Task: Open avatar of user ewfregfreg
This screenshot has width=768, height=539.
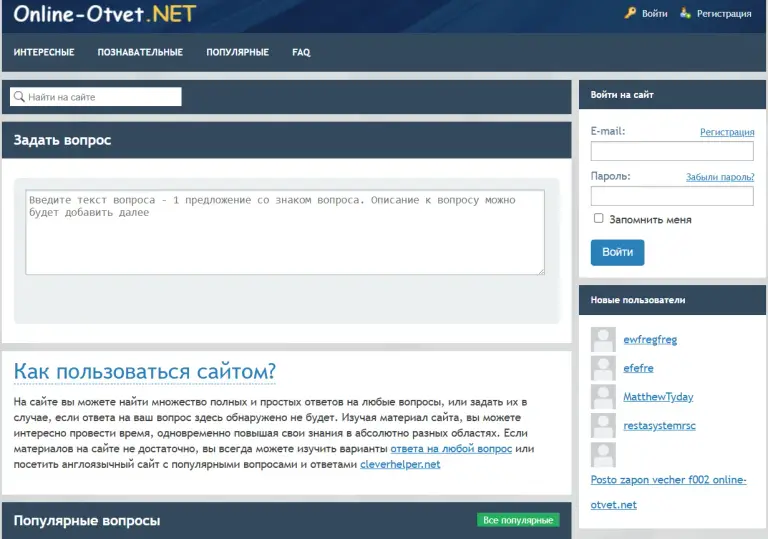Action: [603, 339]
